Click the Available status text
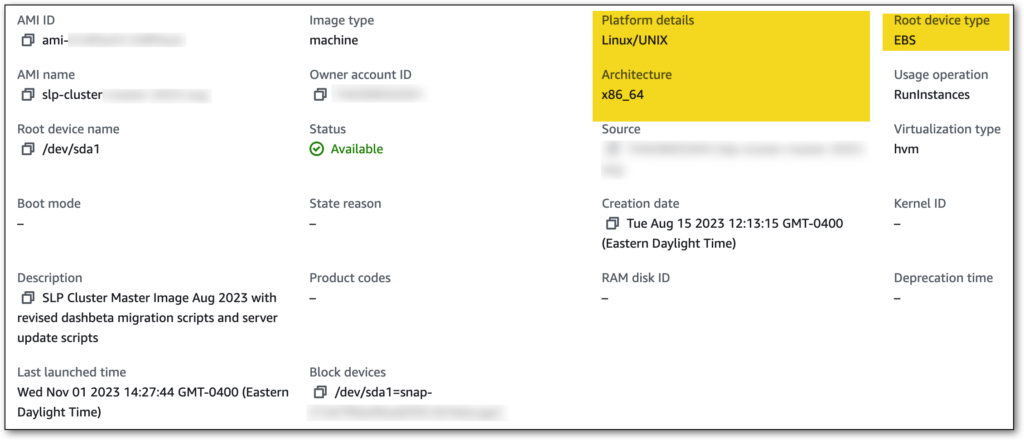The image size is (1024, 440). 356,149
